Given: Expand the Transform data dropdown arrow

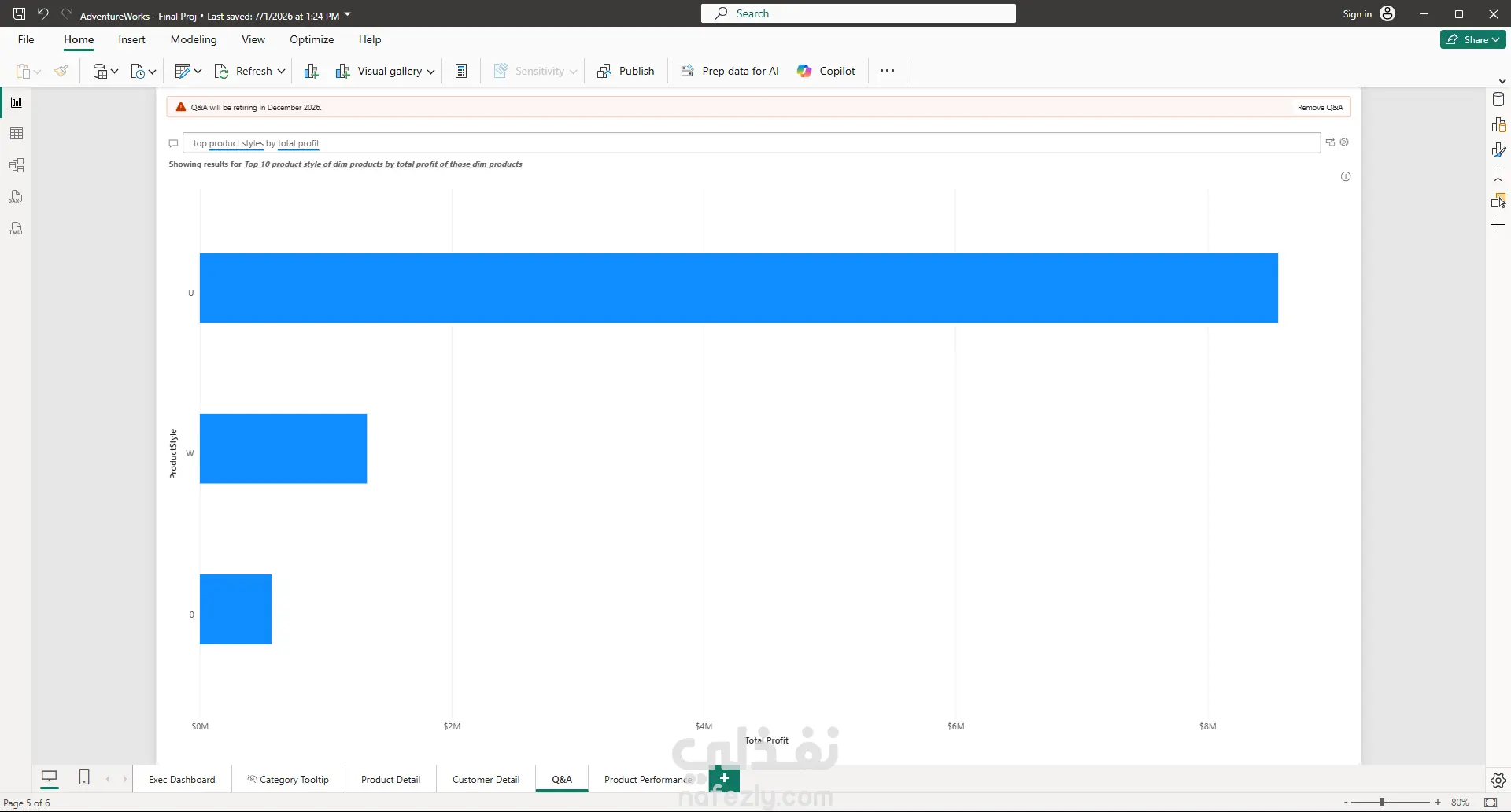Looking at the screenshot, I should click(198, 72).
